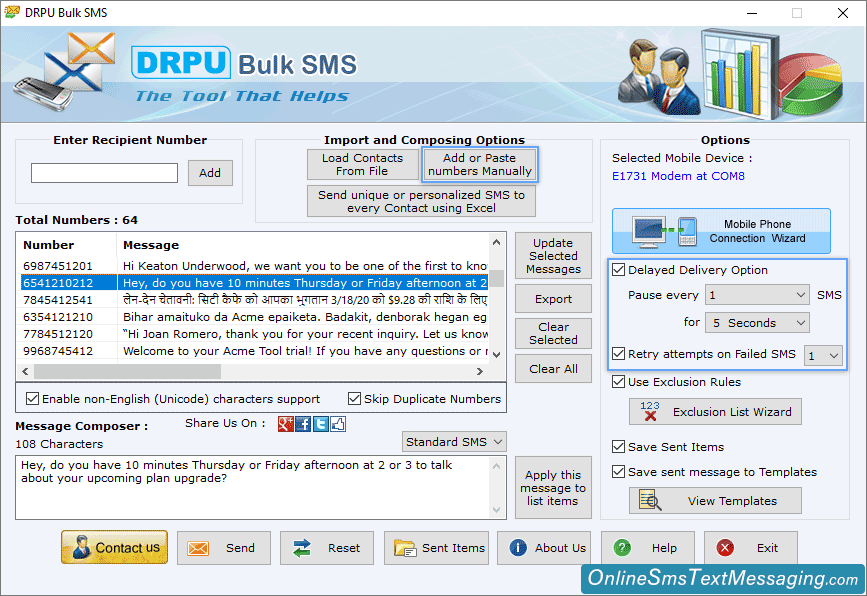Click the Export button
This screenshot has height=596, width=867.
[553, 299]
